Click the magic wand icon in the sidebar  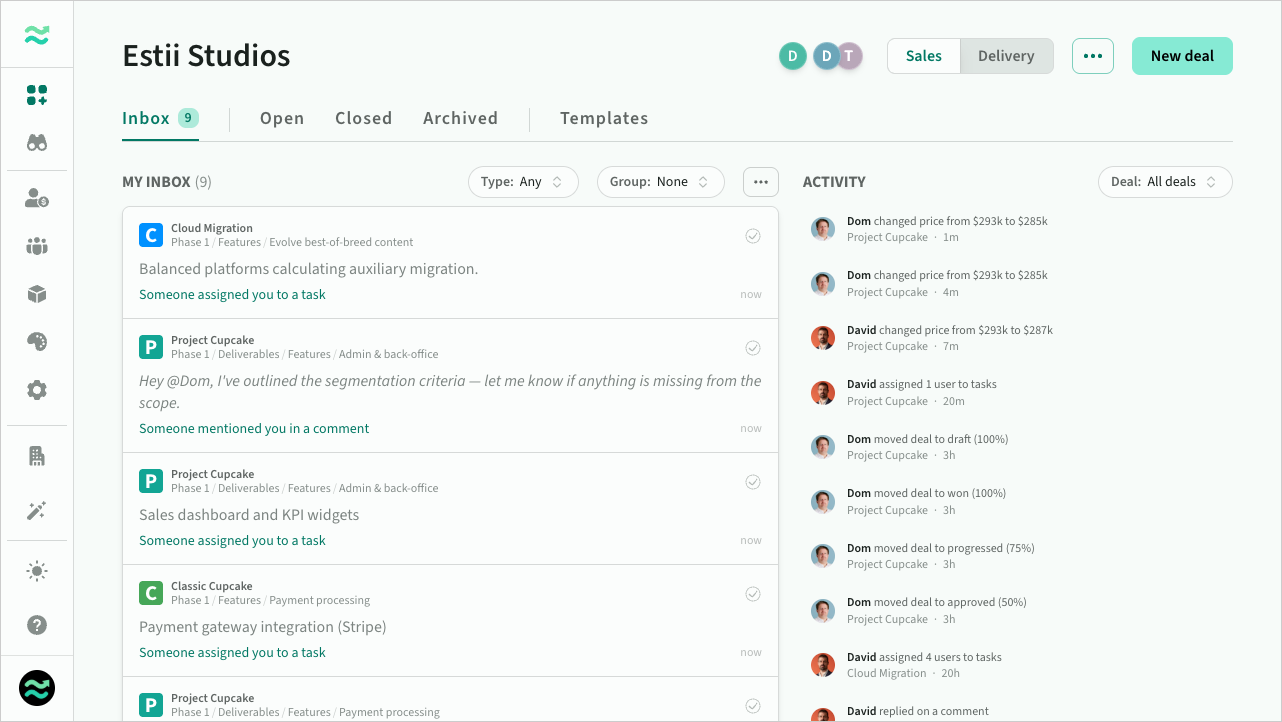[37, 511]
